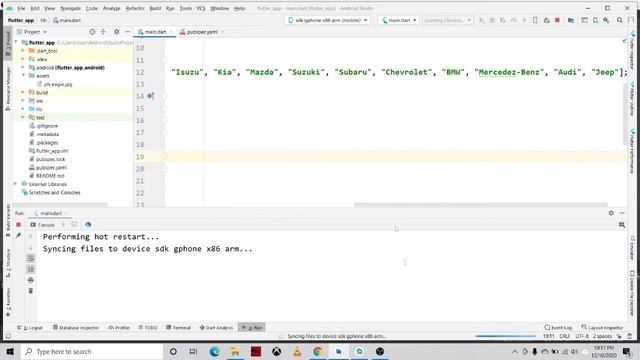Open the VCS menu
The height and width of the screenshot is (360, 640).
(201, 8)
